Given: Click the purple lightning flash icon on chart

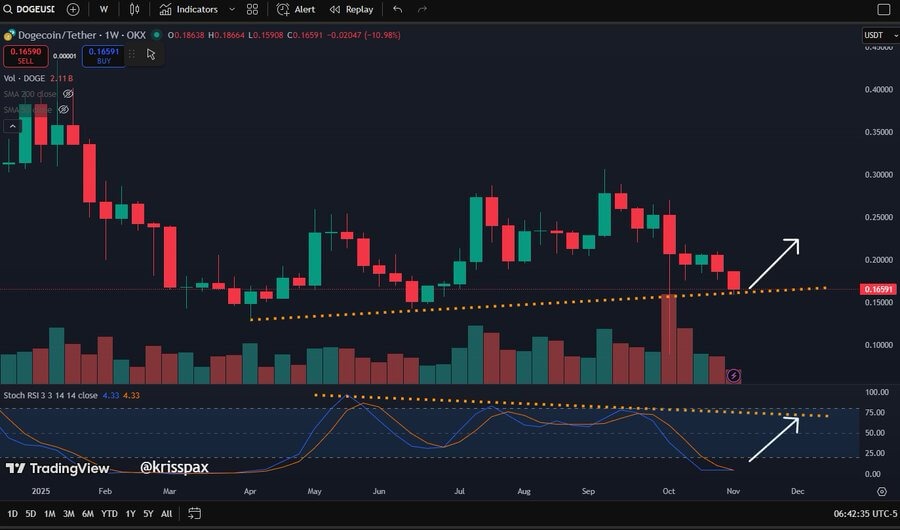Looking at the screenshot, I should click(x=735, y=375).
